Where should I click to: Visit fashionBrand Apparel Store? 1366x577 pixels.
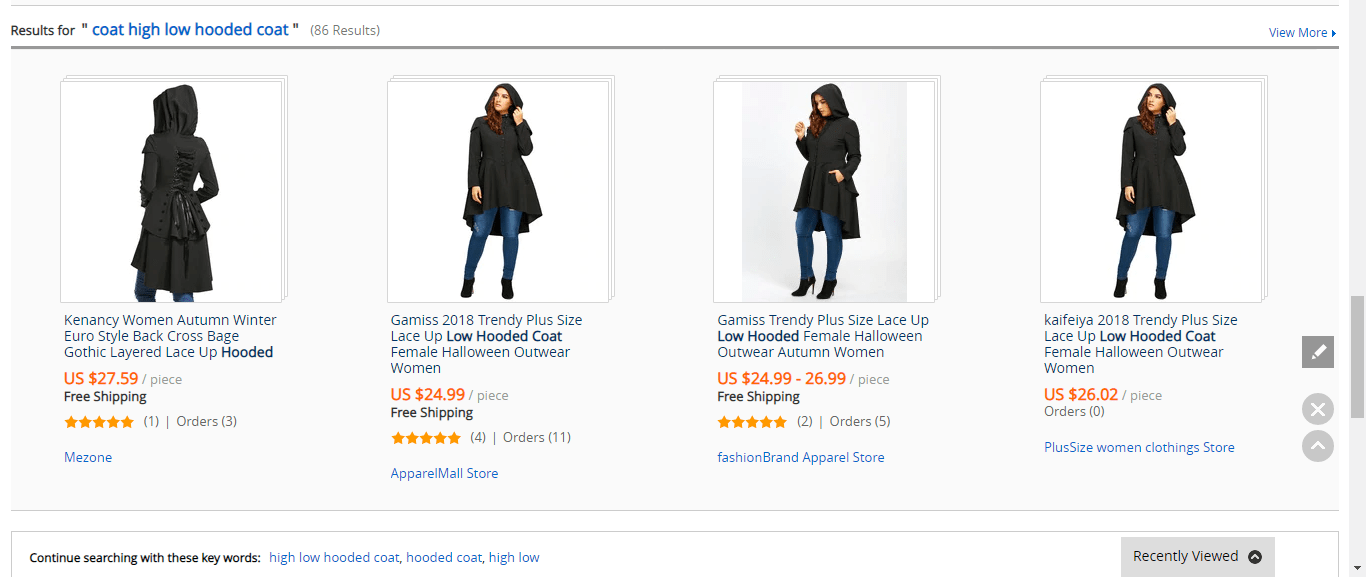[x=800, y=457]
